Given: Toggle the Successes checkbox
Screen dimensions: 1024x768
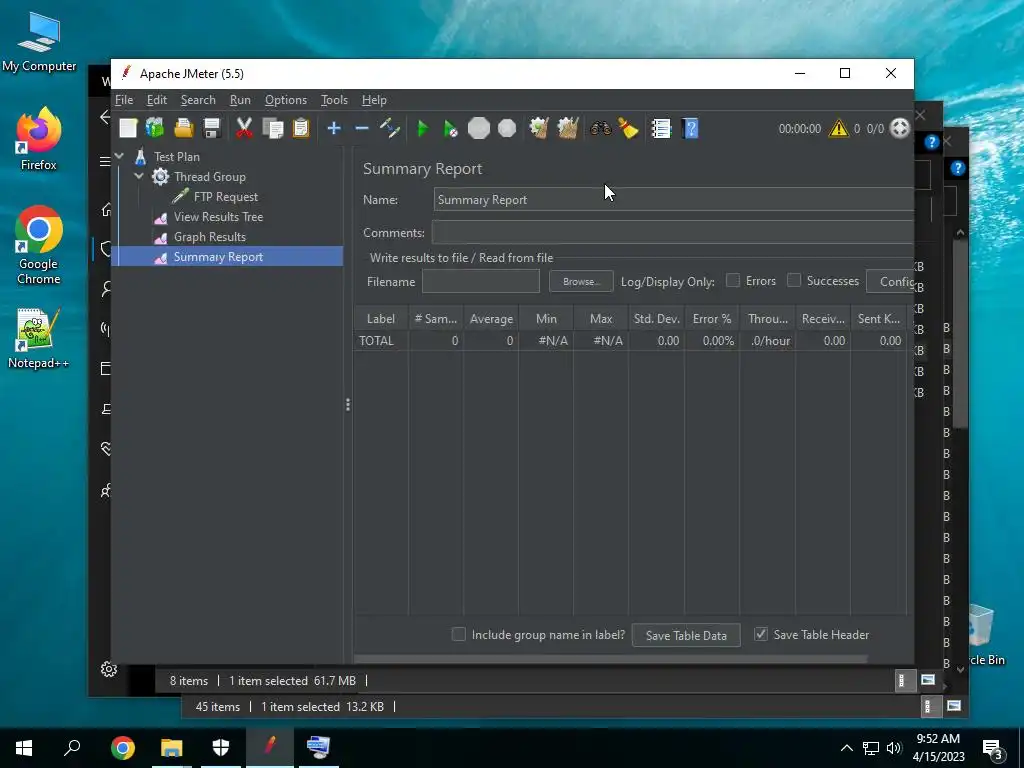Looking at the screenshot, I should 793,280.
